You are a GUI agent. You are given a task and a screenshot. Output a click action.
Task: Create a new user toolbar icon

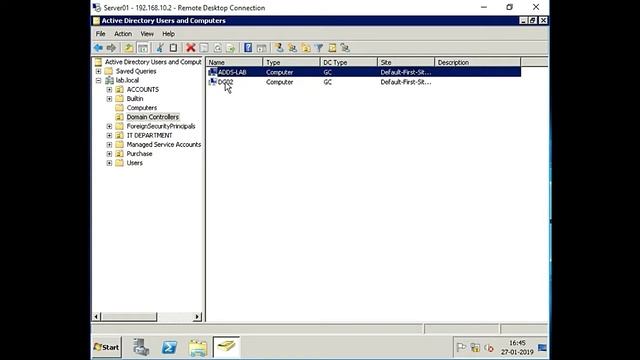pos(279,48)
